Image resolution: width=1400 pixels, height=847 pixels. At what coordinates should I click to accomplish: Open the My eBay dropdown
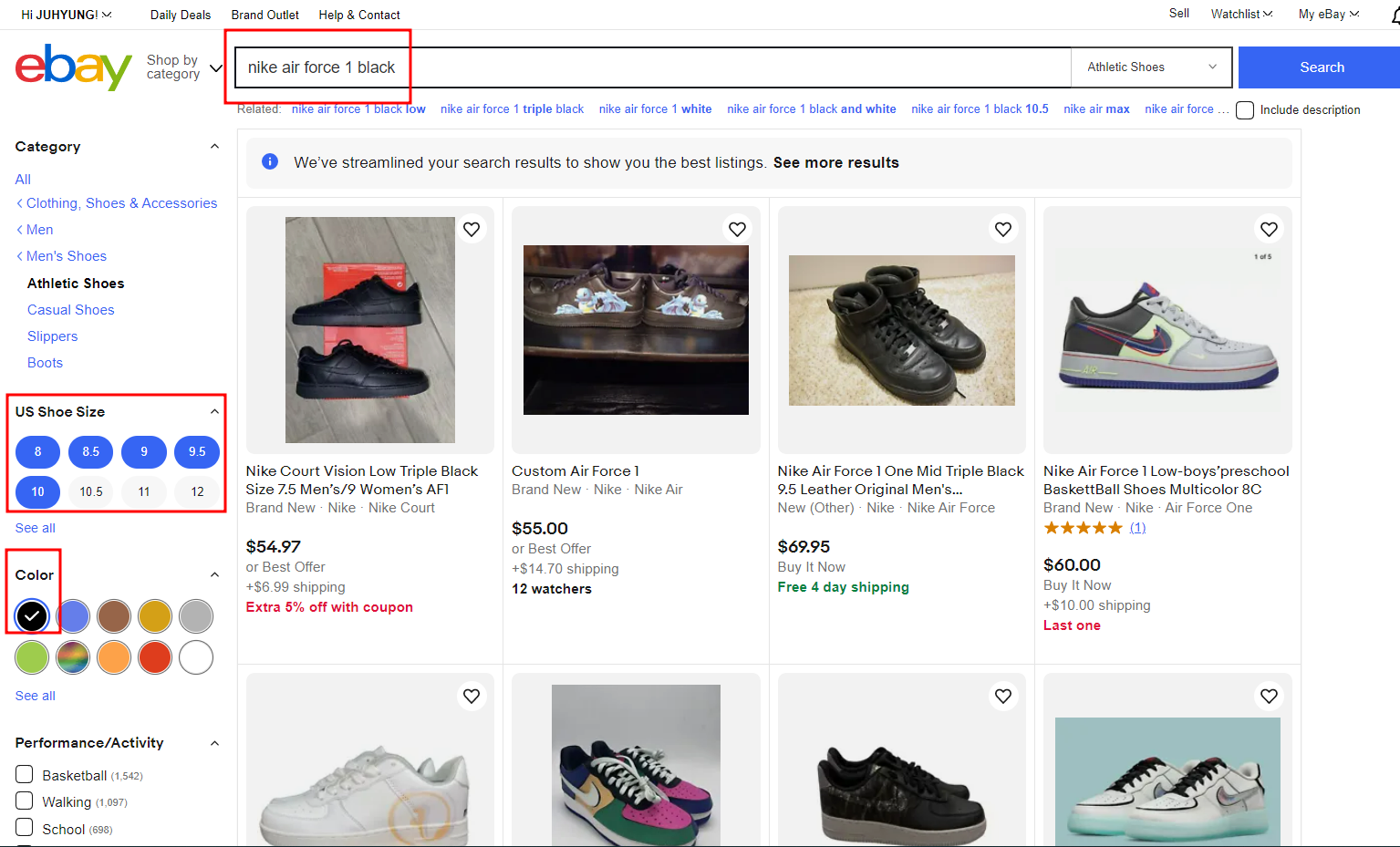click(1329, 14)
